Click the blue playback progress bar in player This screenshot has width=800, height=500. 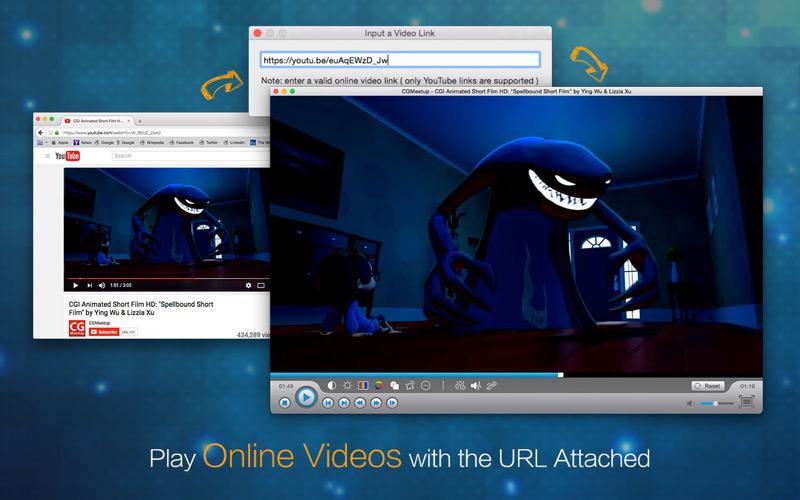click(x=416, y=375)
